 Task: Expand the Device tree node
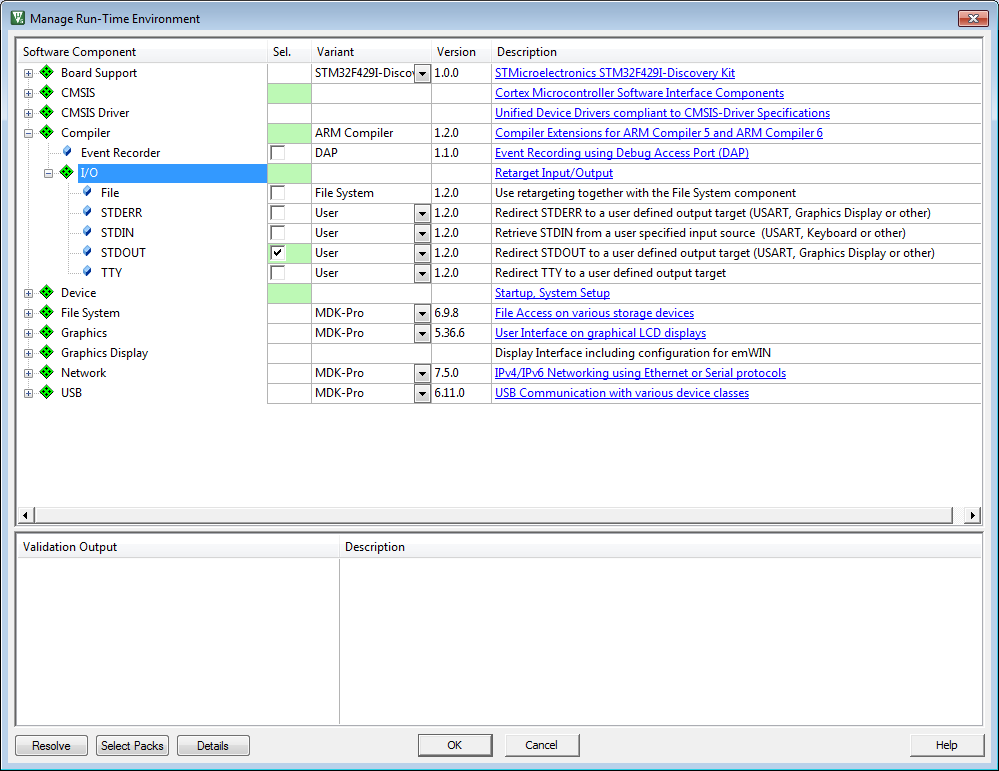point(29,293)
